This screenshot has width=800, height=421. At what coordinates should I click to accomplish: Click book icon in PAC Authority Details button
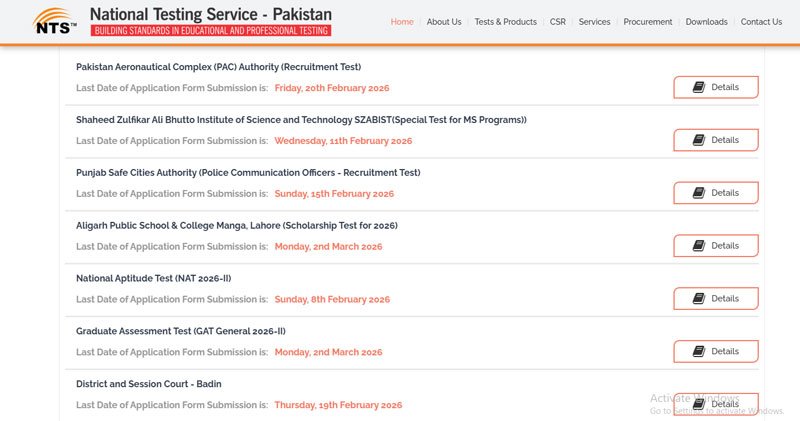pos(699,87)
